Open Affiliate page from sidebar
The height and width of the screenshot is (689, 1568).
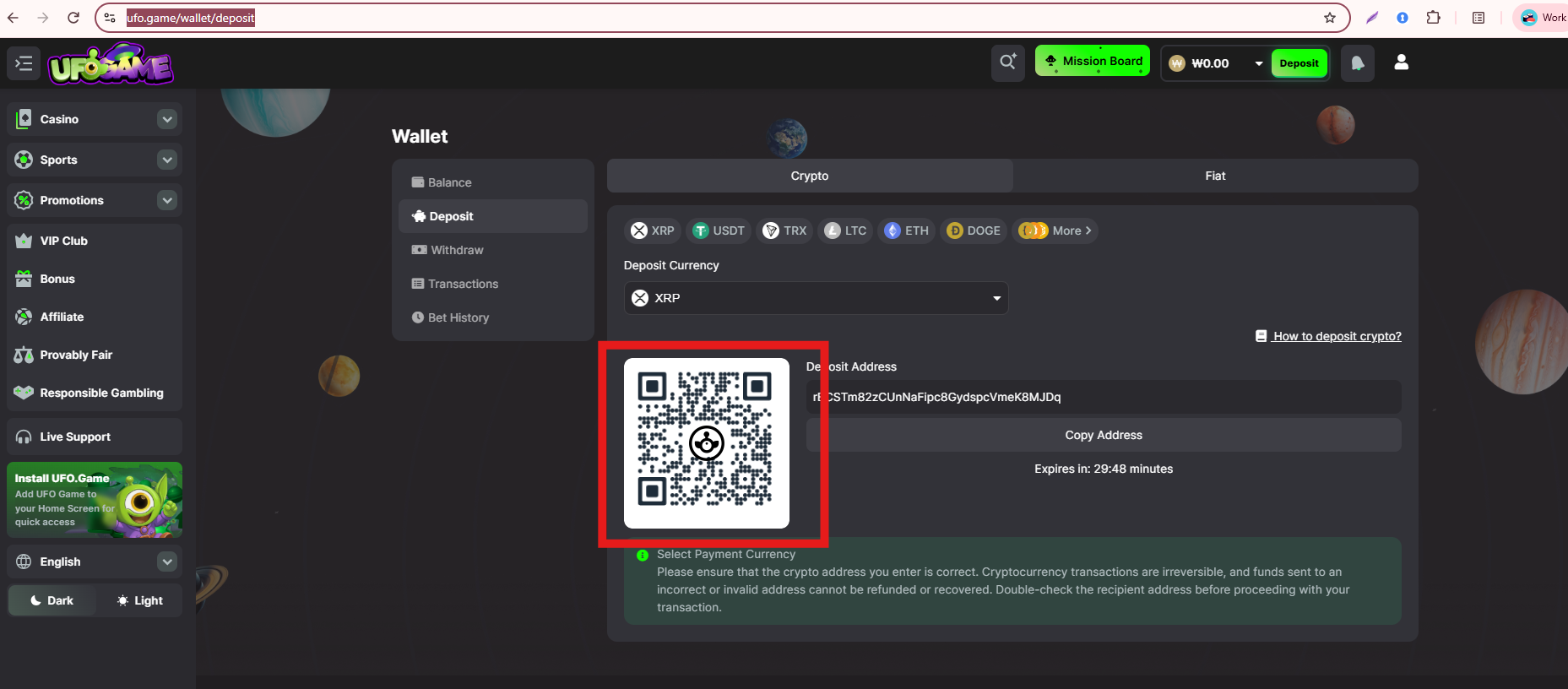click(95, 317)
